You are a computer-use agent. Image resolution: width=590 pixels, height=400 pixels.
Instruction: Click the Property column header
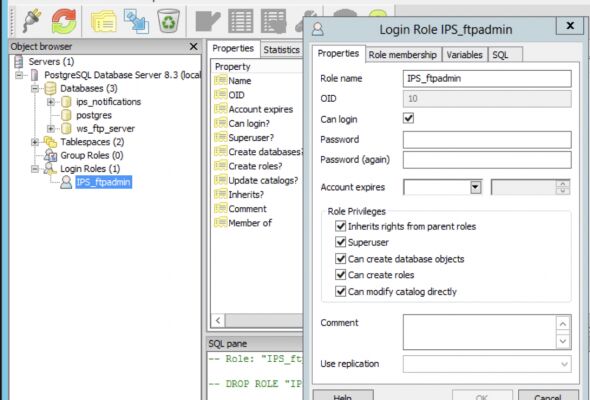pyautogui.click(x=258, y=67)
